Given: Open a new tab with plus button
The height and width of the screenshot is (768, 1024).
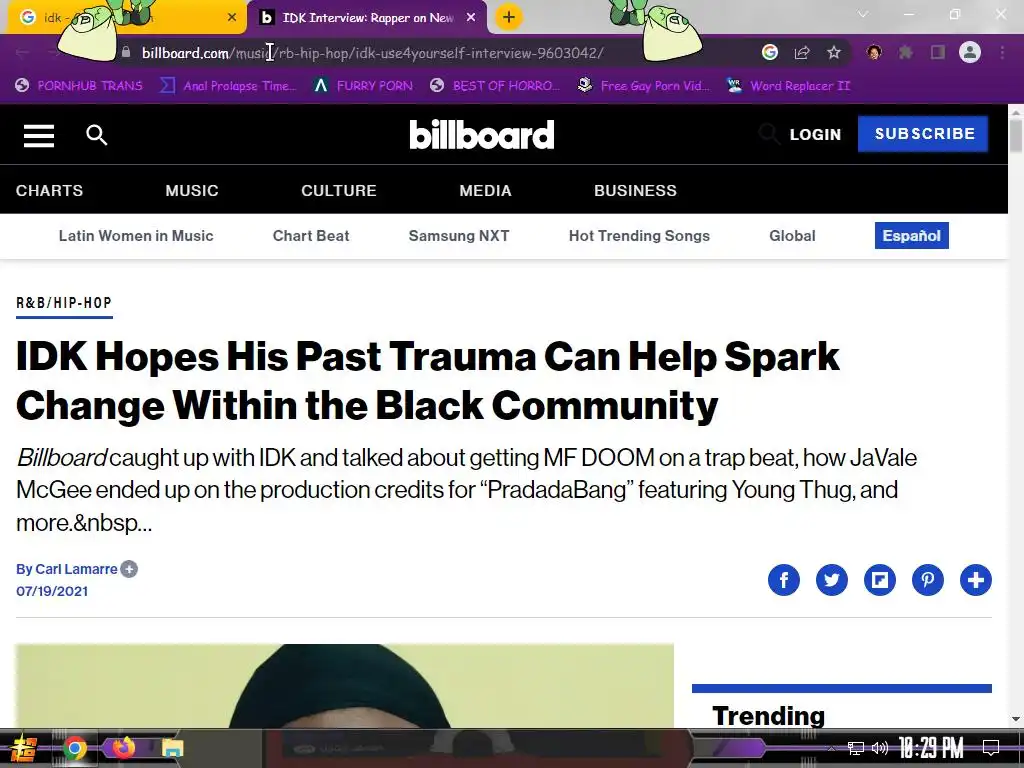Looking at the screenshot, I should 509,17.
